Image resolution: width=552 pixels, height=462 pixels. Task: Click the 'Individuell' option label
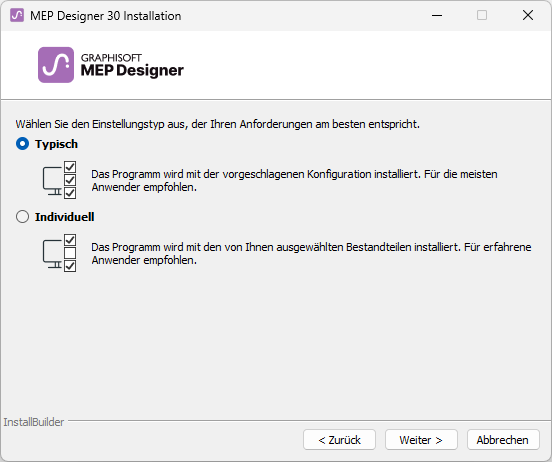coord(64,217)
